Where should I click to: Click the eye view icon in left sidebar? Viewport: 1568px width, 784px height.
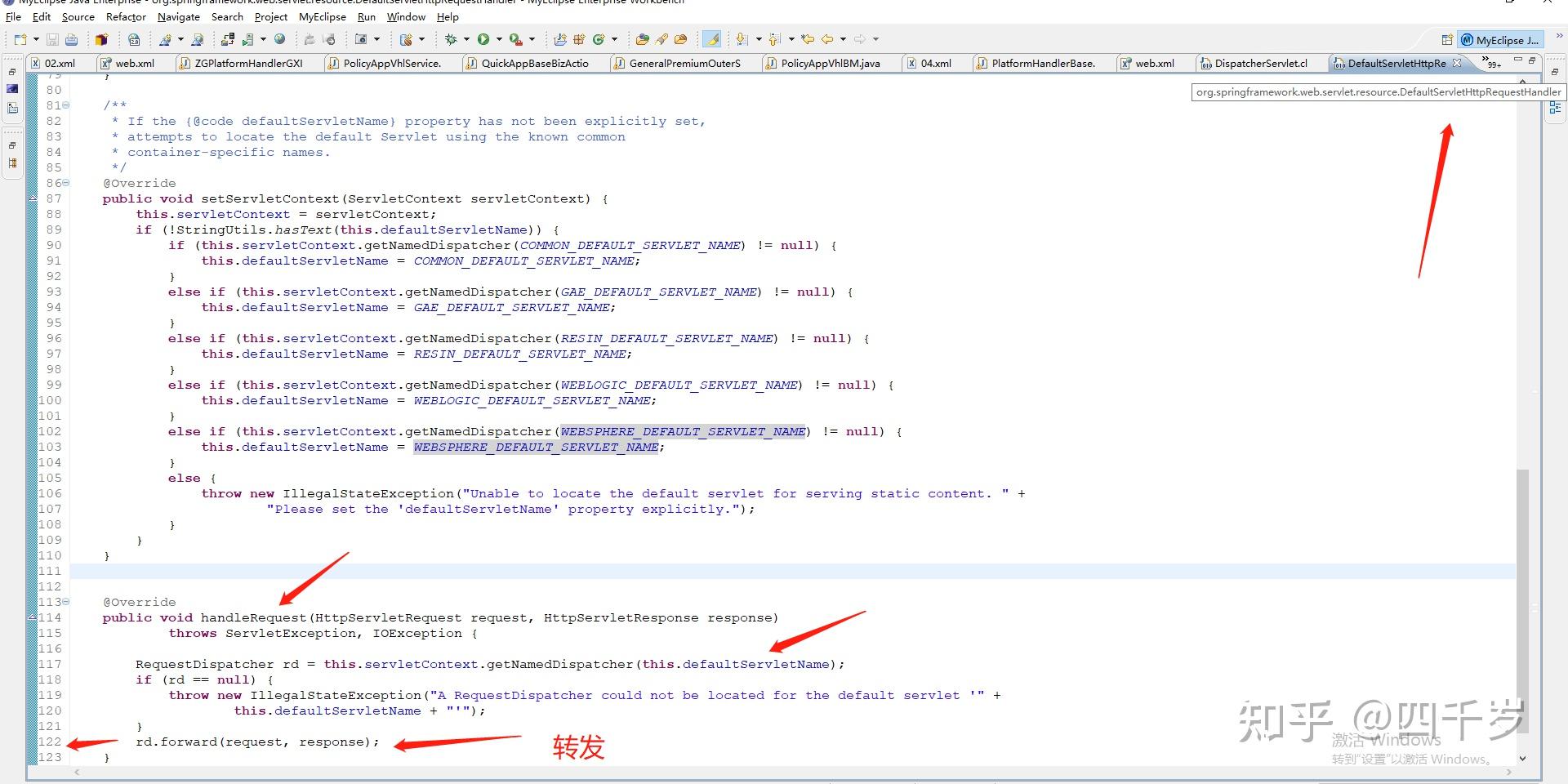point(12,89)
